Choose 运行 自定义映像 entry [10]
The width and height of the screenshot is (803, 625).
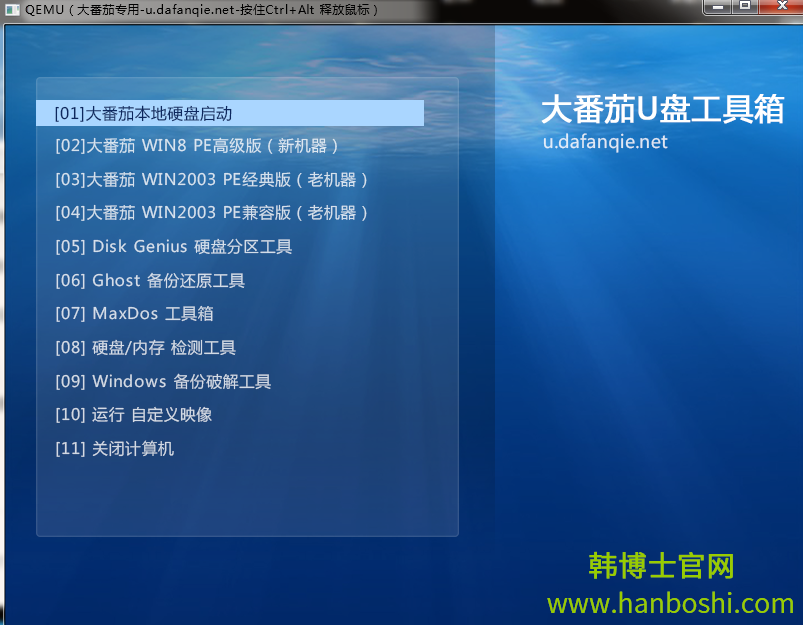tap(134, 415)
